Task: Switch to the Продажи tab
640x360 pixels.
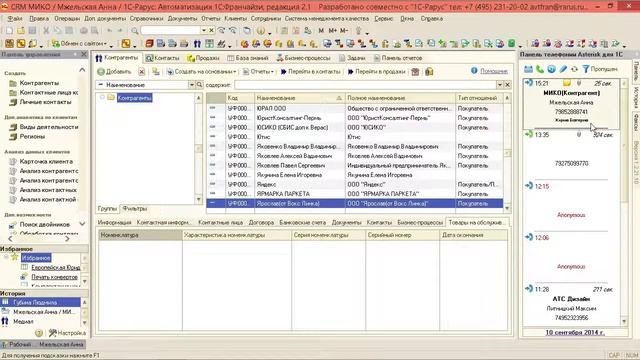Action: tap(203, 58)
